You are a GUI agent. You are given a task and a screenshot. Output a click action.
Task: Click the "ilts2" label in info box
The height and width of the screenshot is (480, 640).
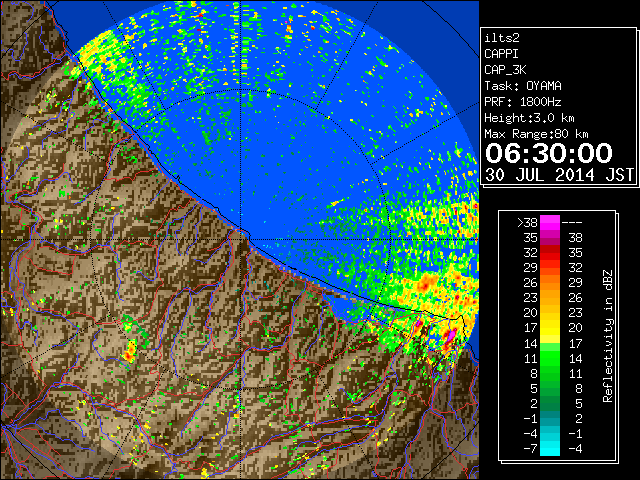[x=502, y=38]
